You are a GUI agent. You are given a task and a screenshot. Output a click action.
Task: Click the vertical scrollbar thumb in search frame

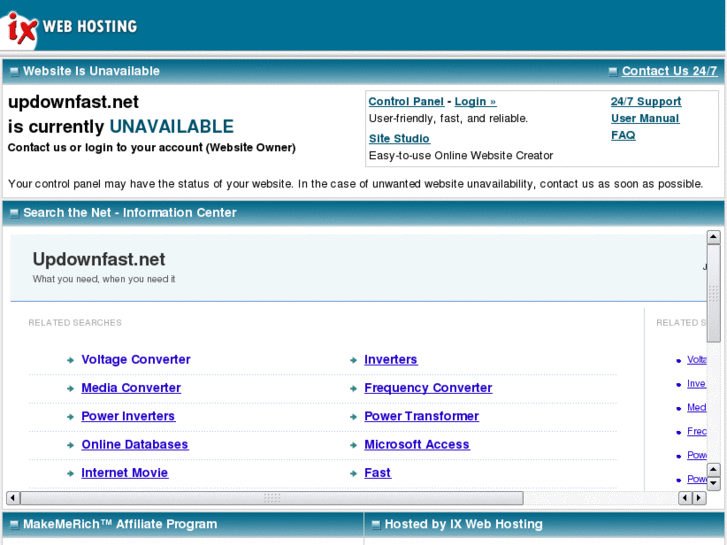tap(713, 294)
